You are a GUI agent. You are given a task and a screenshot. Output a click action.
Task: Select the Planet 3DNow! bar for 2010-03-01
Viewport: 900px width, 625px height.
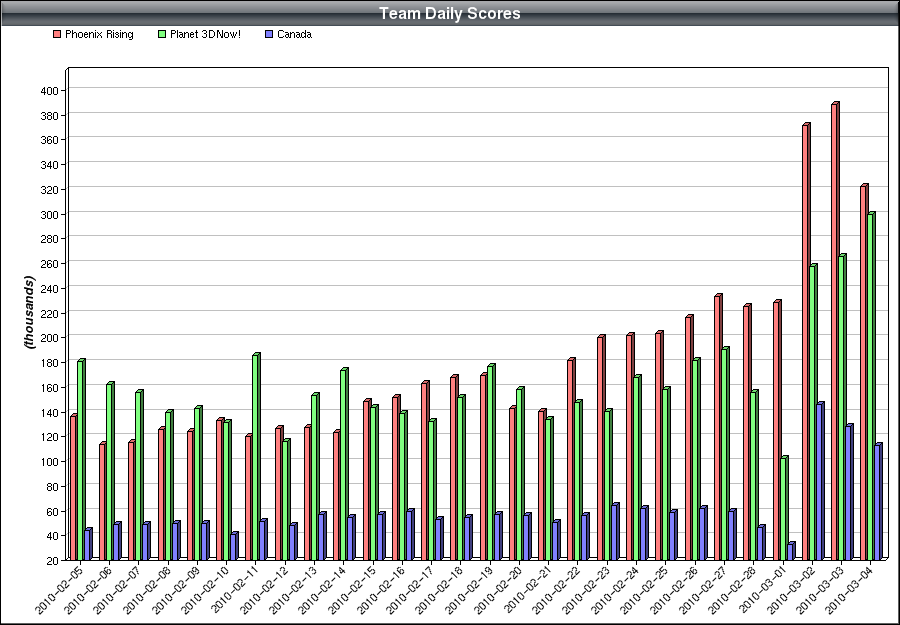pyautogui.click(x=784, y=508)
